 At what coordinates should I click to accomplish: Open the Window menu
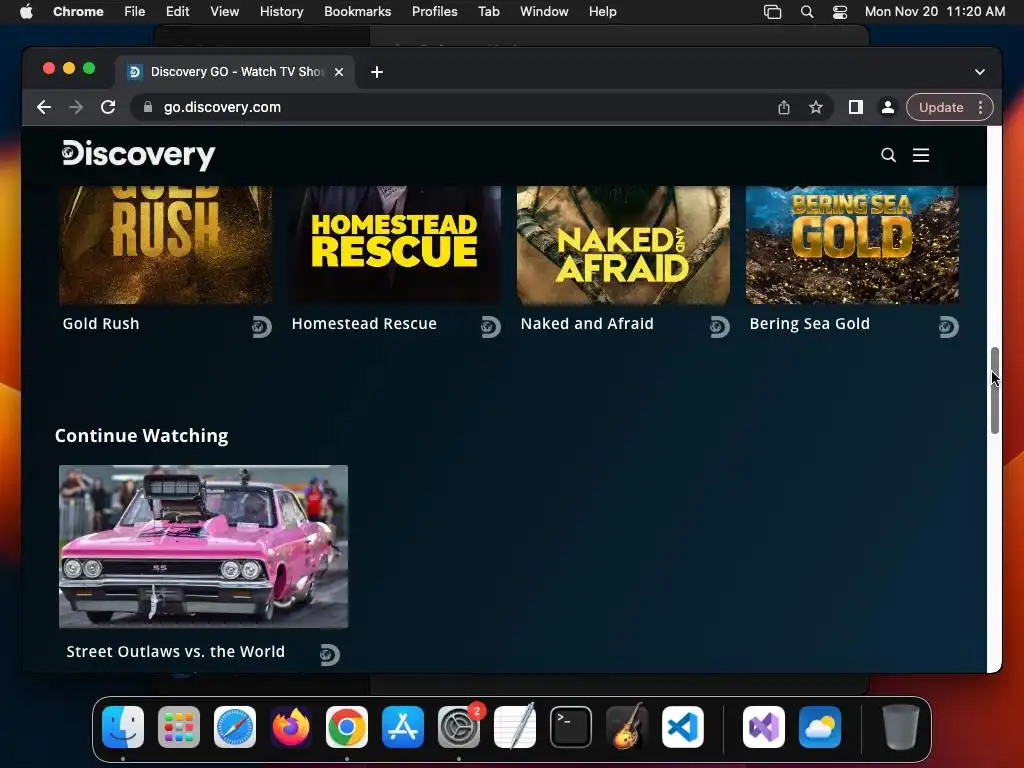(x=544, y=12)
